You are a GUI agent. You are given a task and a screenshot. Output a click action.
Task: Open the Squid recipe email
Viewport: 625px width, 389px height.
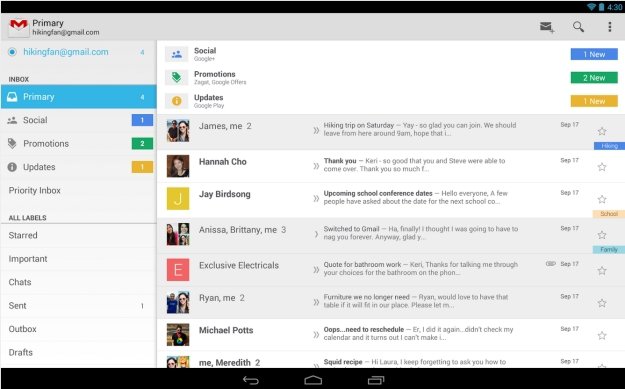(391, 360)
